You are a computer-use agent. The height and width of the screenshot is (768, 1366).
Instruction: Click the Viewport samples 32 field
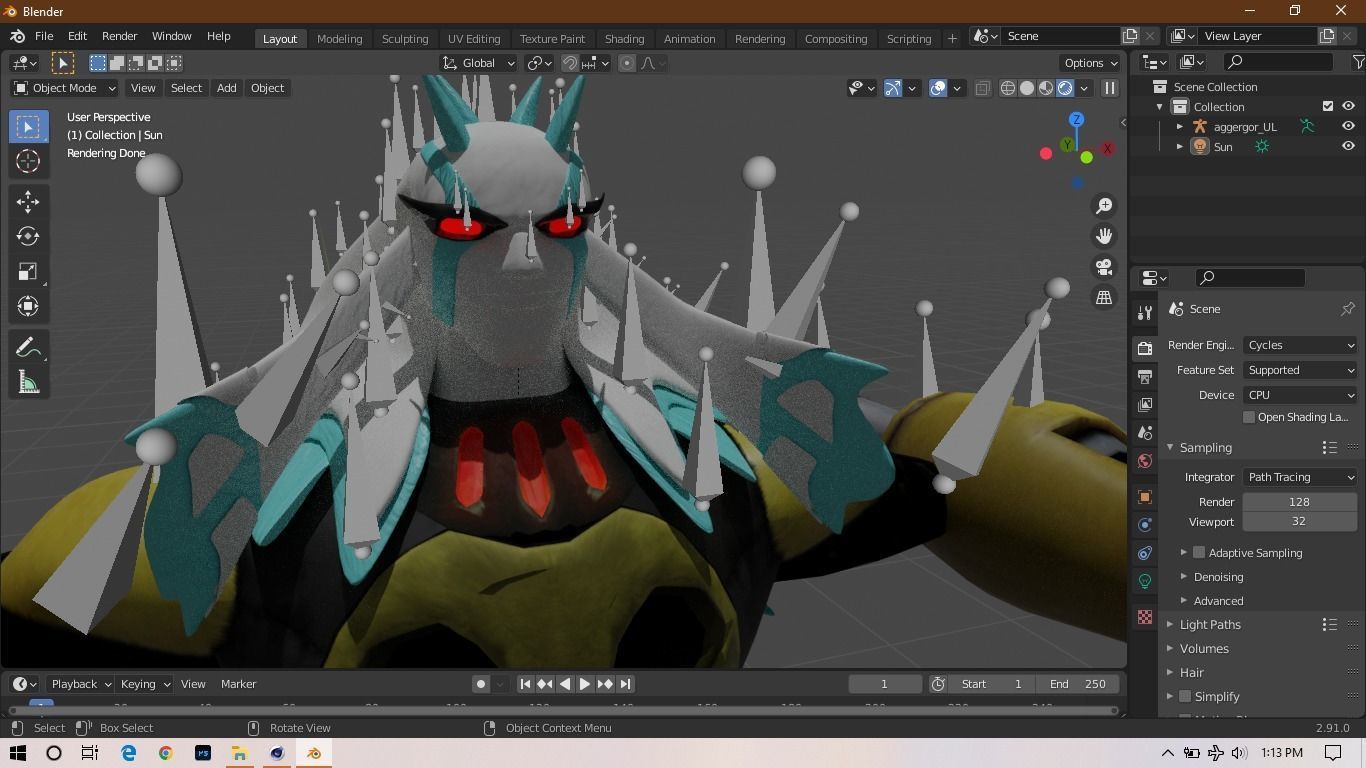[1300, 522]
